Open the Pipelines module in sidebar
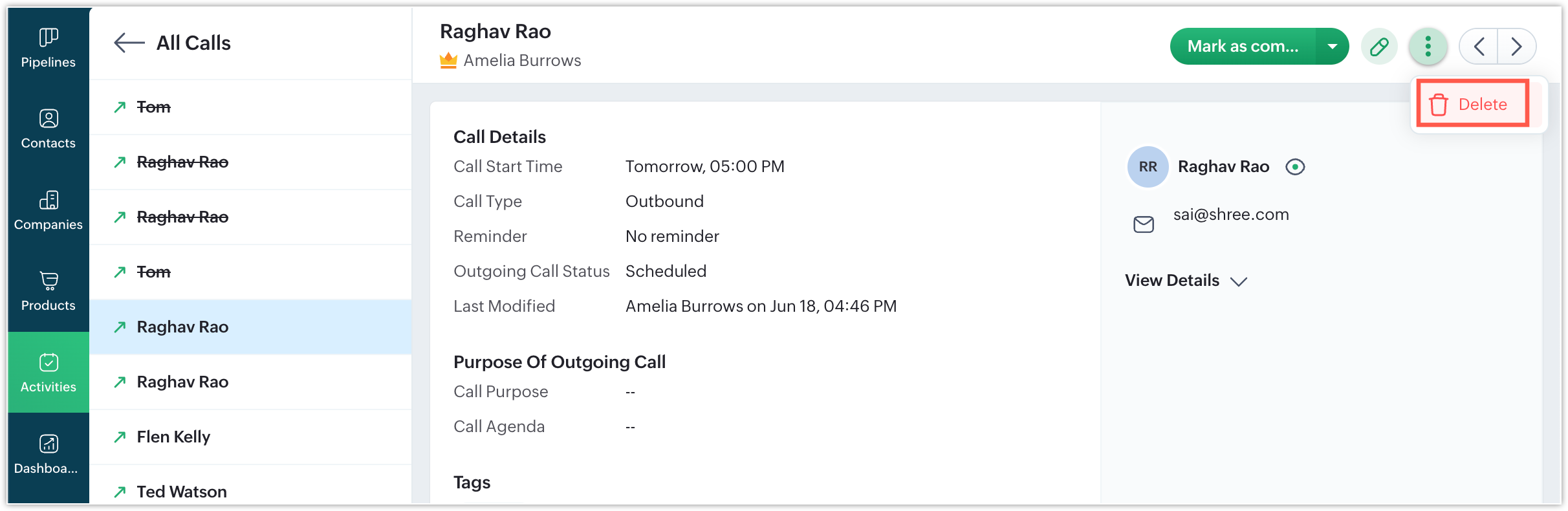The height and width of the screenshot is (511, 1568). click(49, 48)
